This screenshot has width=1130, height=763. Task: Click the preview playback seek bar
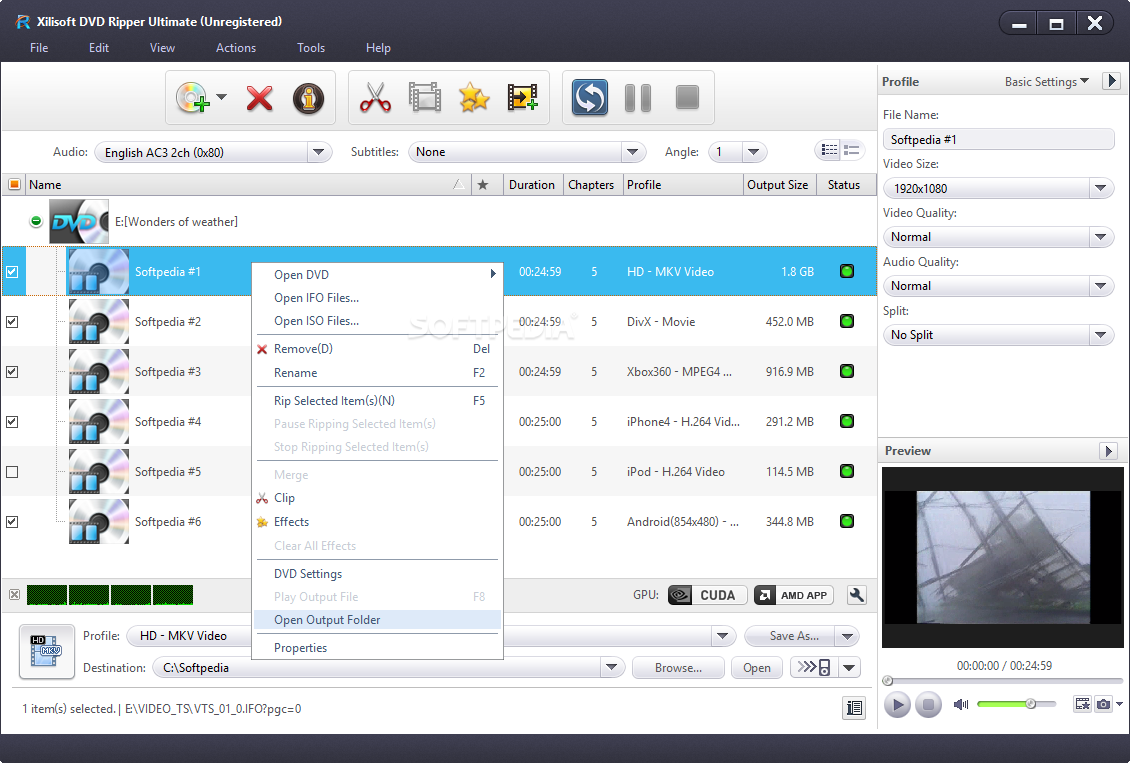coord(1002,681)
